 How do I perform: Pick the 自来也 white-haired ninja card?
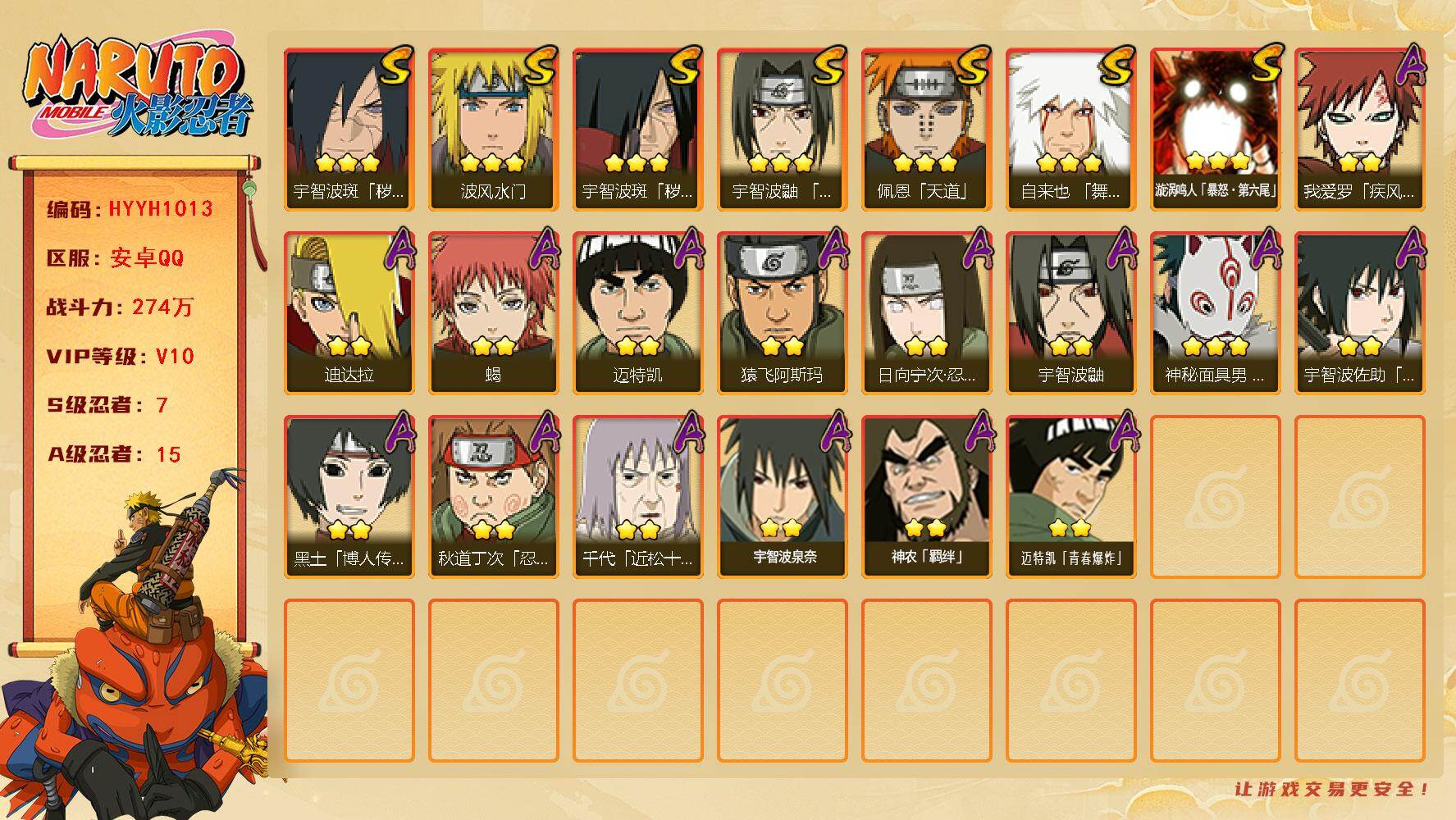point(1070,130)
